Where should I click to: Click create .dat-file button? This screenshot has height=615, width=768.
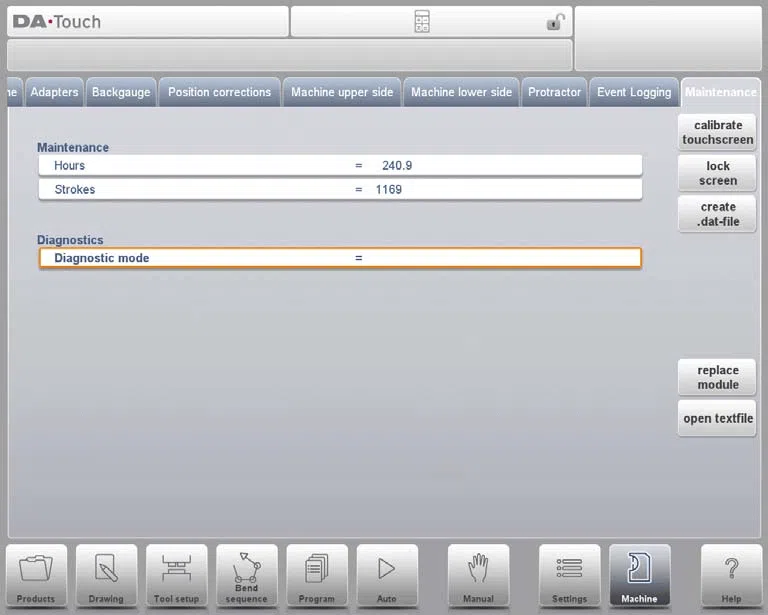(x=718, y=214)
